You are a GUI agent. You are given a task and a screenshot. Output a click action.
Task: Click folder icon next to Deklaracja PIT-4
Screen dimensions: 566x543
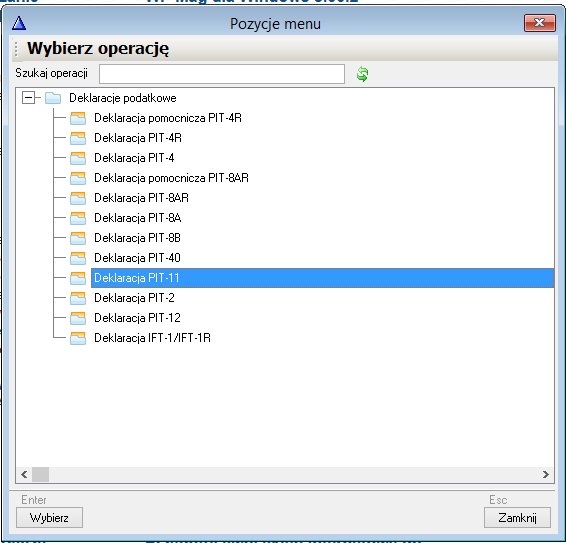coord(78,158)
